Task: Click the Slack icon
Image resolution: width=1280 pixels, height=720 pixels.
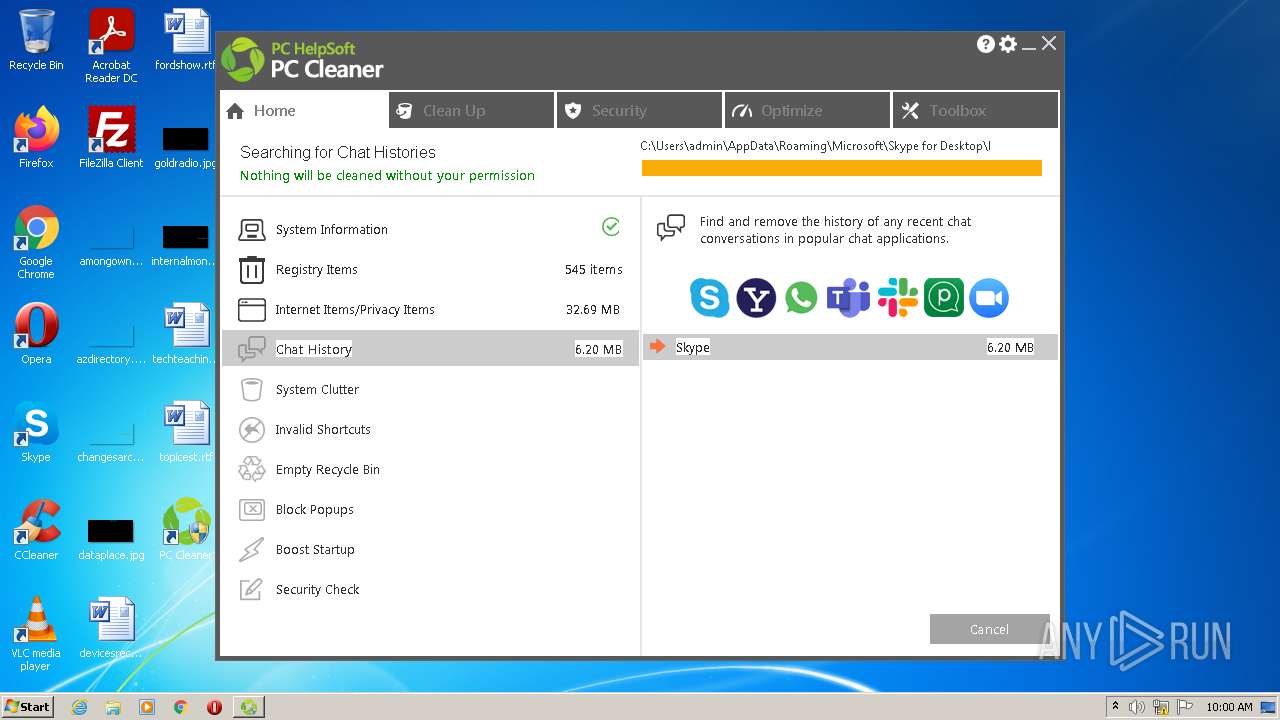Action: point(898,298)
